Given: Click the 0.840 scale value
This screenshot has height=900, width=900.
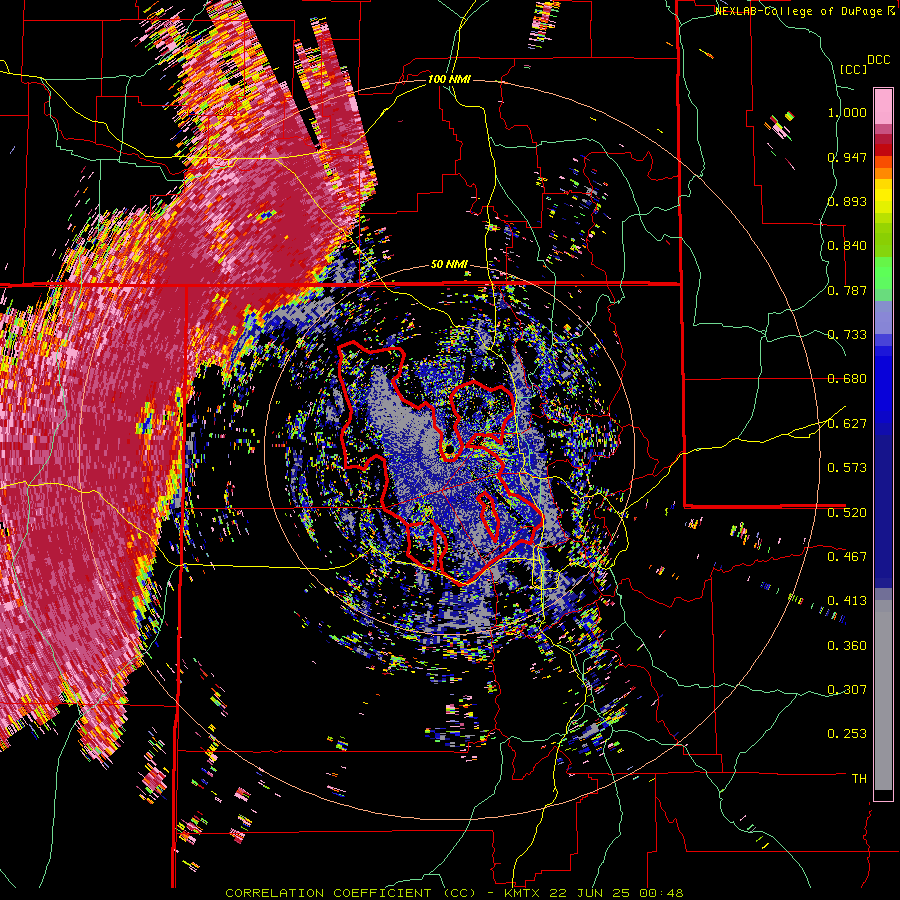Looking at the screenshot, I should [847, 246].
